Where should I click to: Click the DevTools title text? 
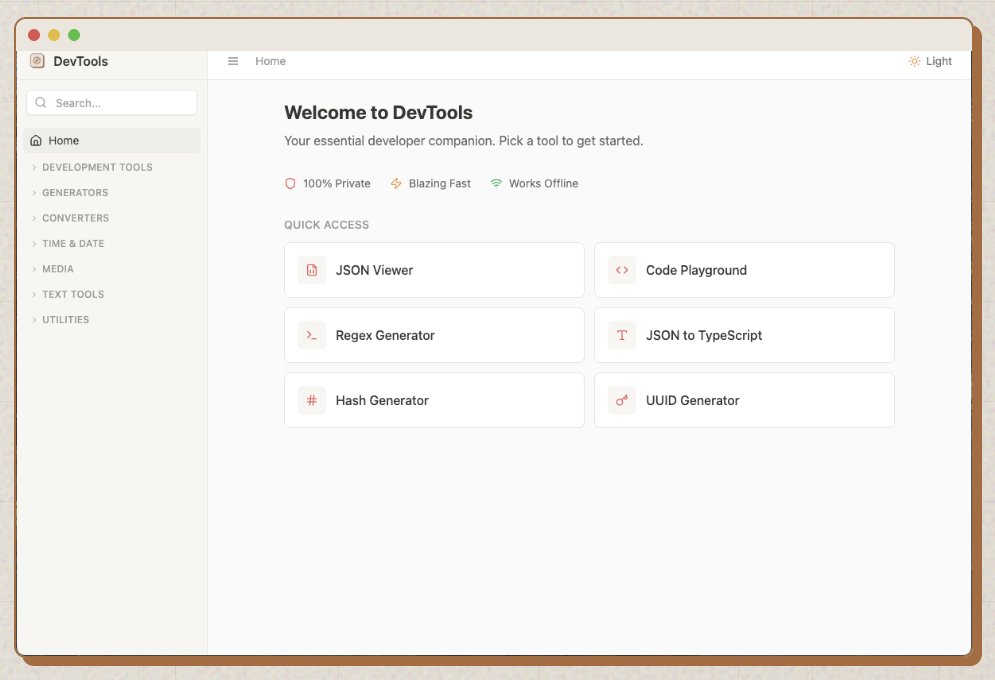pyautogui.click(x=81, y=62)
